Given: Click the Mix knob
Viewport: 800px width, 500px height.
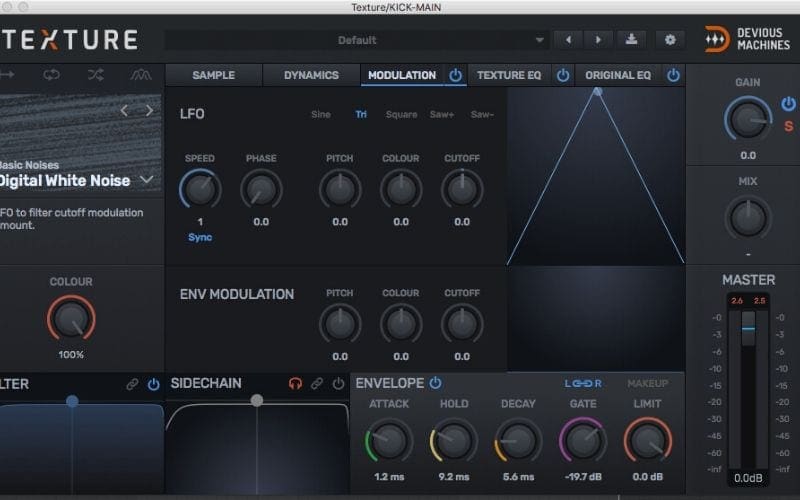Looking at the screenshot, I should pyautogui.click(x=748, y=218).
